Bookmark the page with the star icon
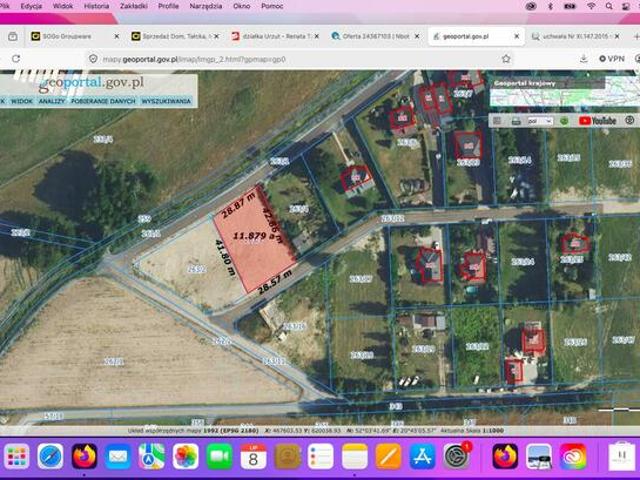Image resolution: width=640 pixels, height=480 pixels. [506, 59]
